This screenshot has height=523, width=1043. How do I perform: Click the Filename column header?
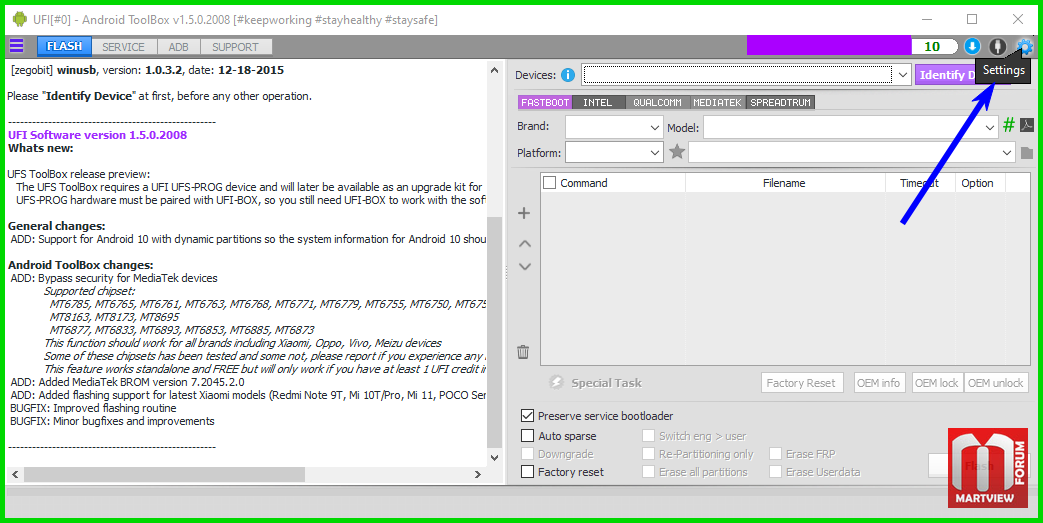click(x=784, y=183)
